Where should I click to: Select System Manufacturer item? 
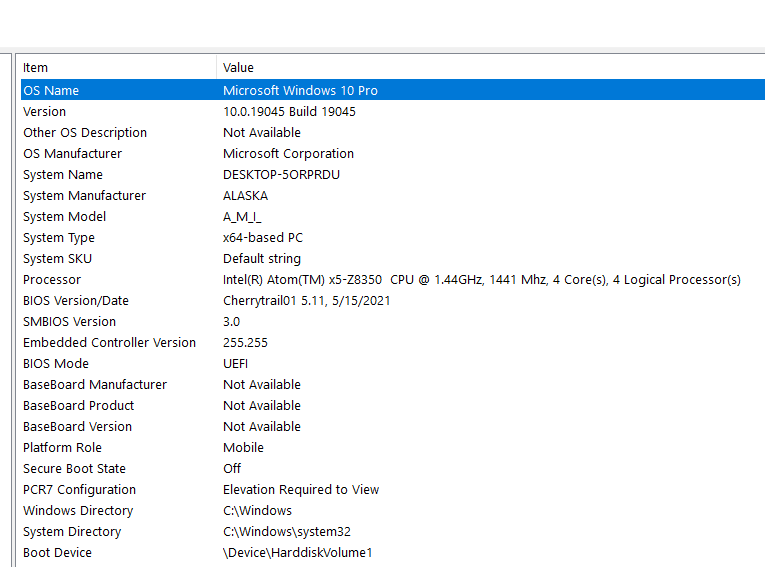point(84,195)
